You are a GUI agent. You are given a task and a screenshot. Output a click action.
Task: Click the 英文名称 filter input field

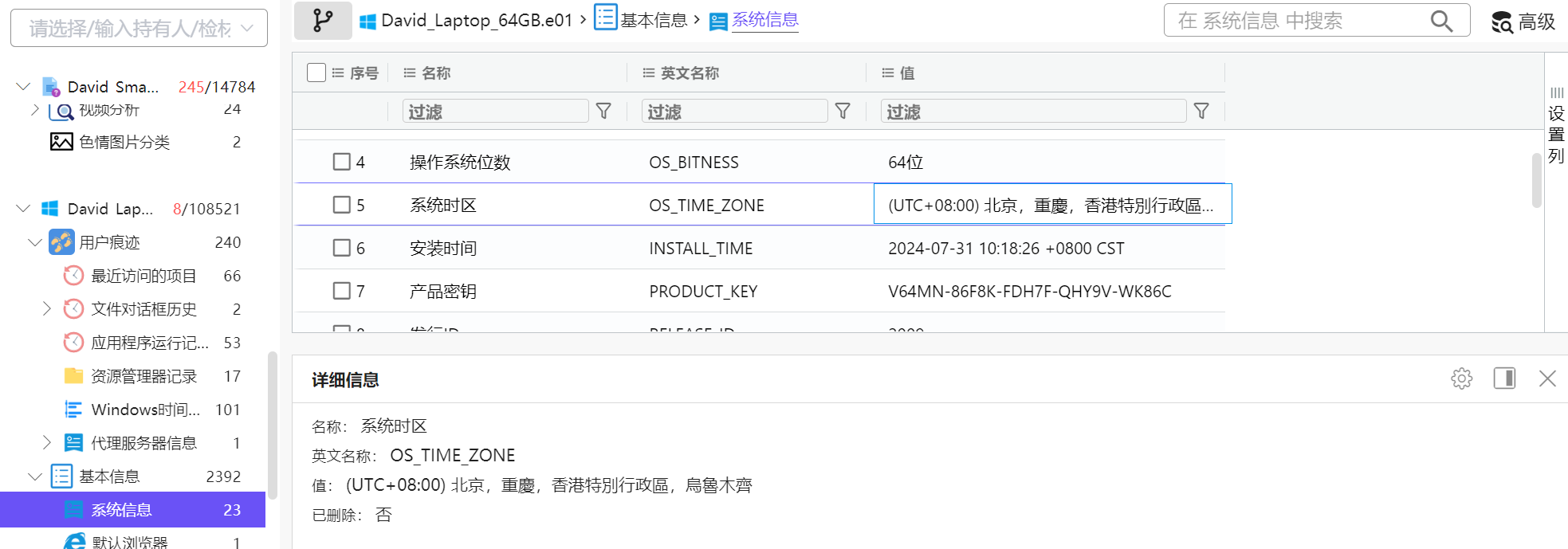pyautogui.click(x=735, y=112)
